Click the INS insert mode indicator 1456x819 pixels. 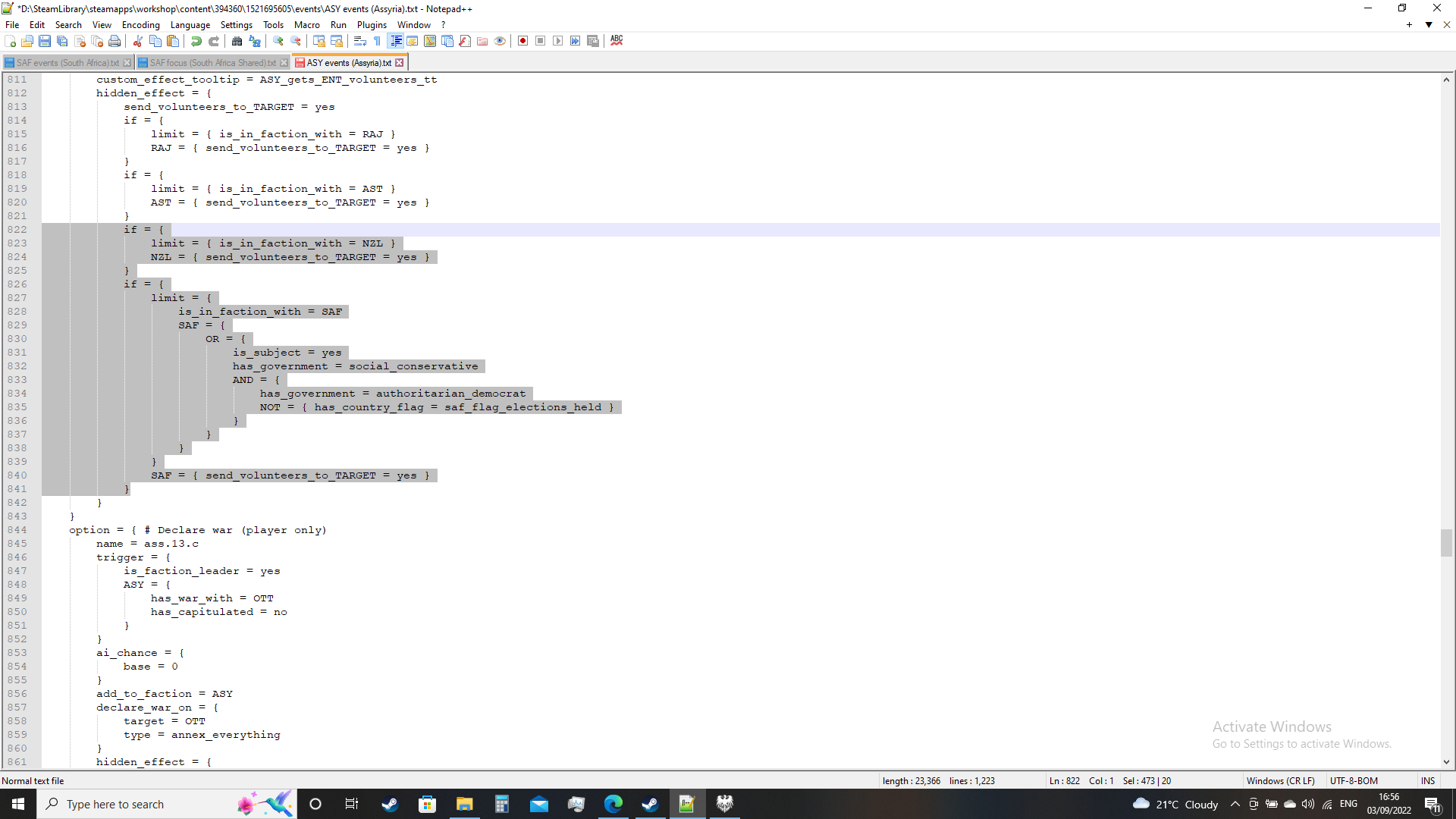coord(1428,780)
